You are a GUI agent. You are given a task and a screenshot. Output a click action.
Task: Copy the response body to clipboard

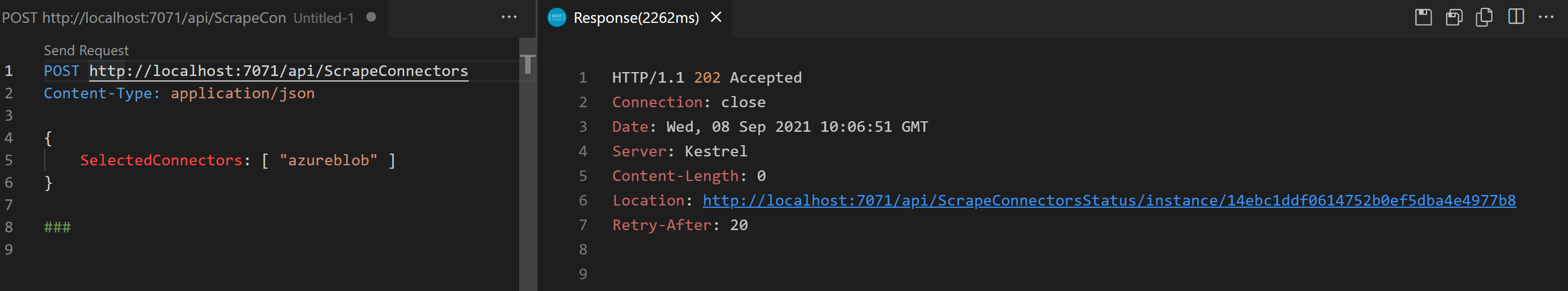click(x=1484, y=17)
